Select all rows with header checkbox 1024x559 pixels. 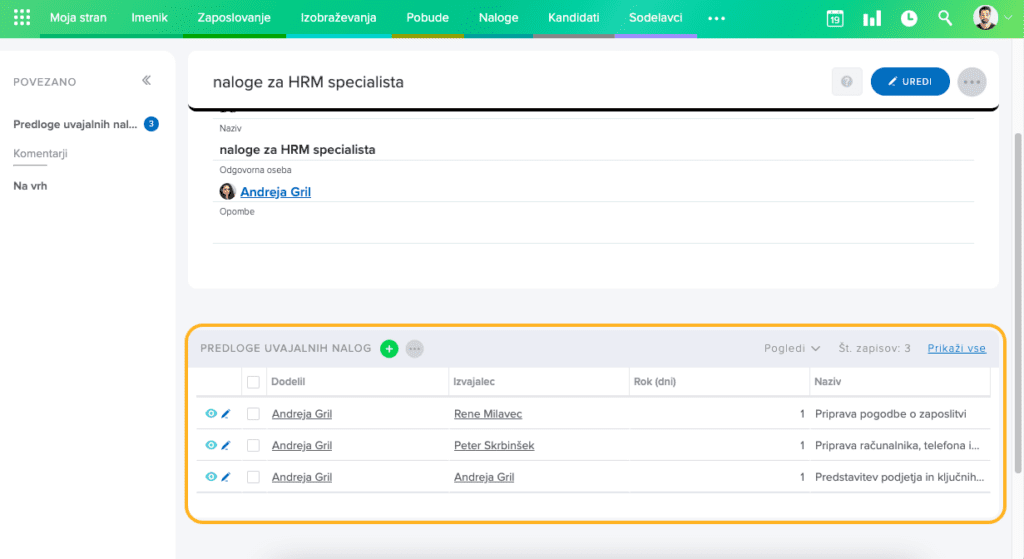pyautogui.click(x=253, y=382)
